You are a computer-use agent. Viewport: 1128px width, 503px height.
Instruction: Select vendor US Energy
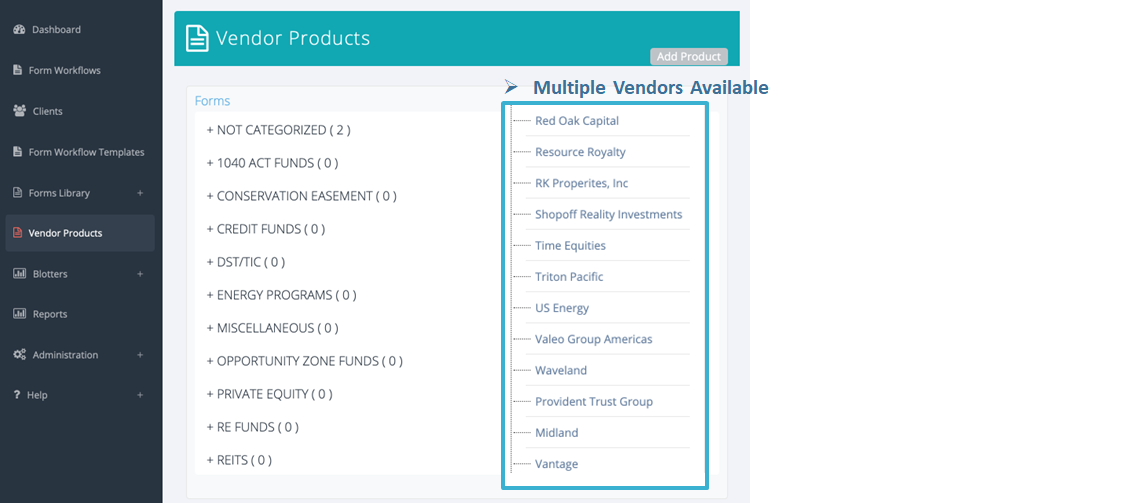click(562, 308)
